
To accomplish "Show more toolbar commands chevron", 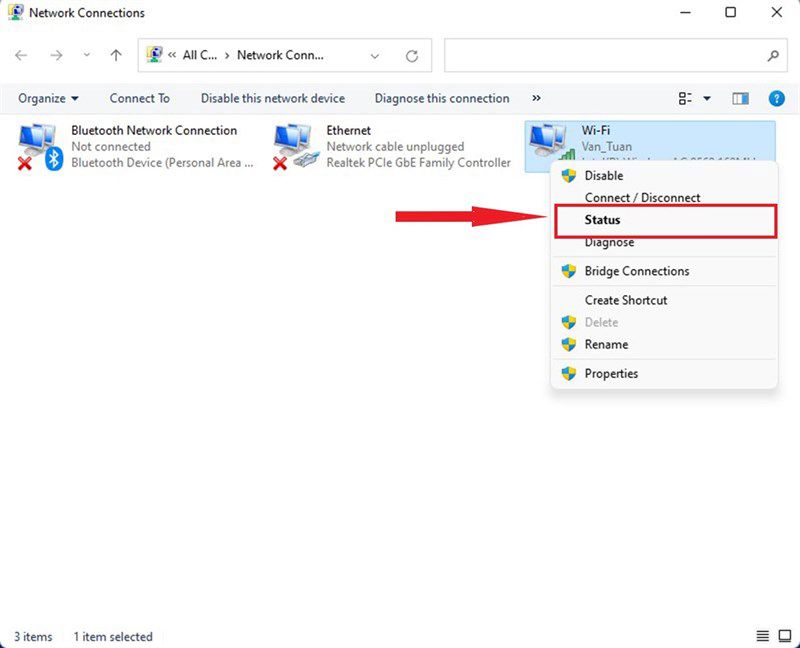I will click(x=536, y=98).
